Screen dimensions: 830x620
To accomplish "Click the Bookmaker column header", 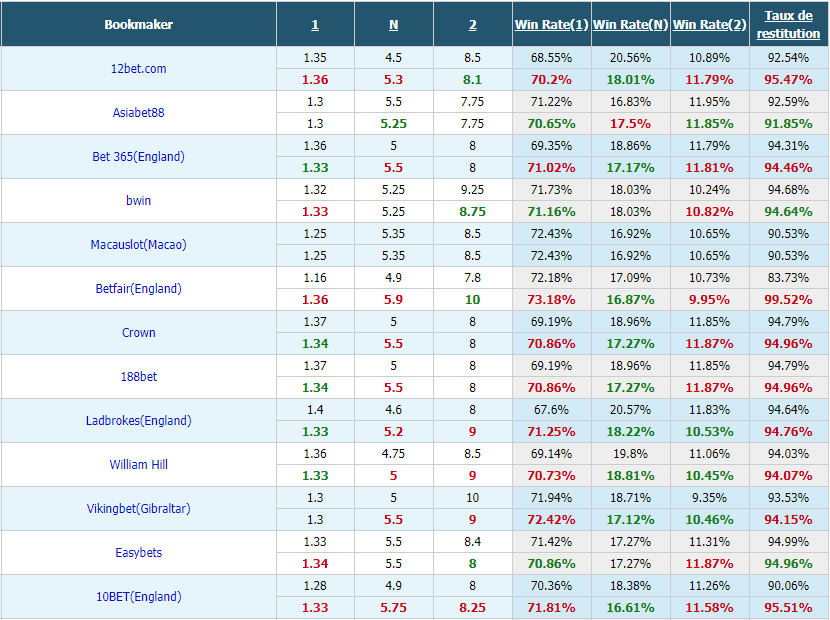I will coord(138,25).
